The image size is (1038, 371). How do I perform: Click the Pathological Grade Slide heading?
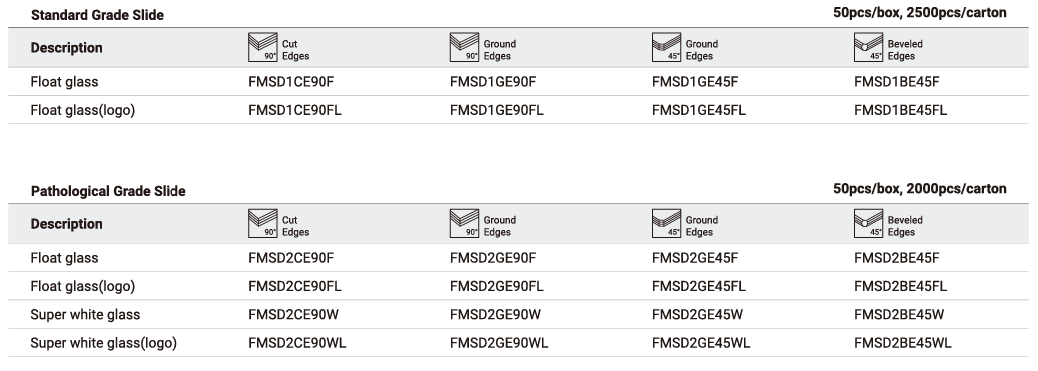coord(108,191)
